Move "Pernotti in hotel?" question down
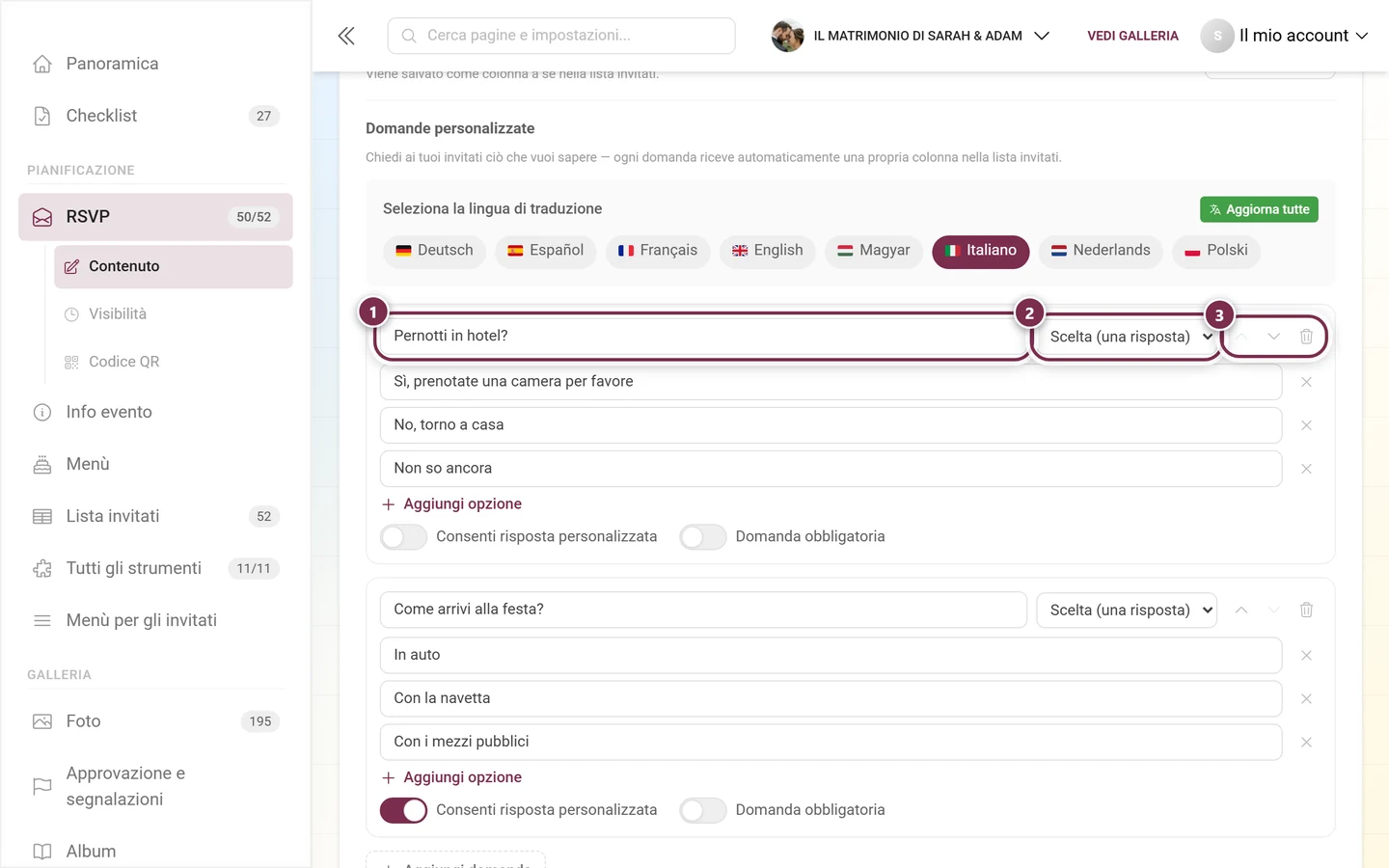Viewport: 1389px width, 868px height. (x=1274, y=337)
